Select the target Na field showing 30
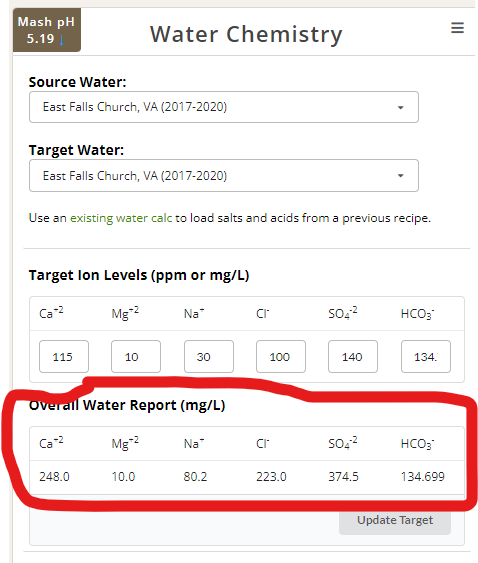This screenshot has width=478, height=563. [209, 357]
